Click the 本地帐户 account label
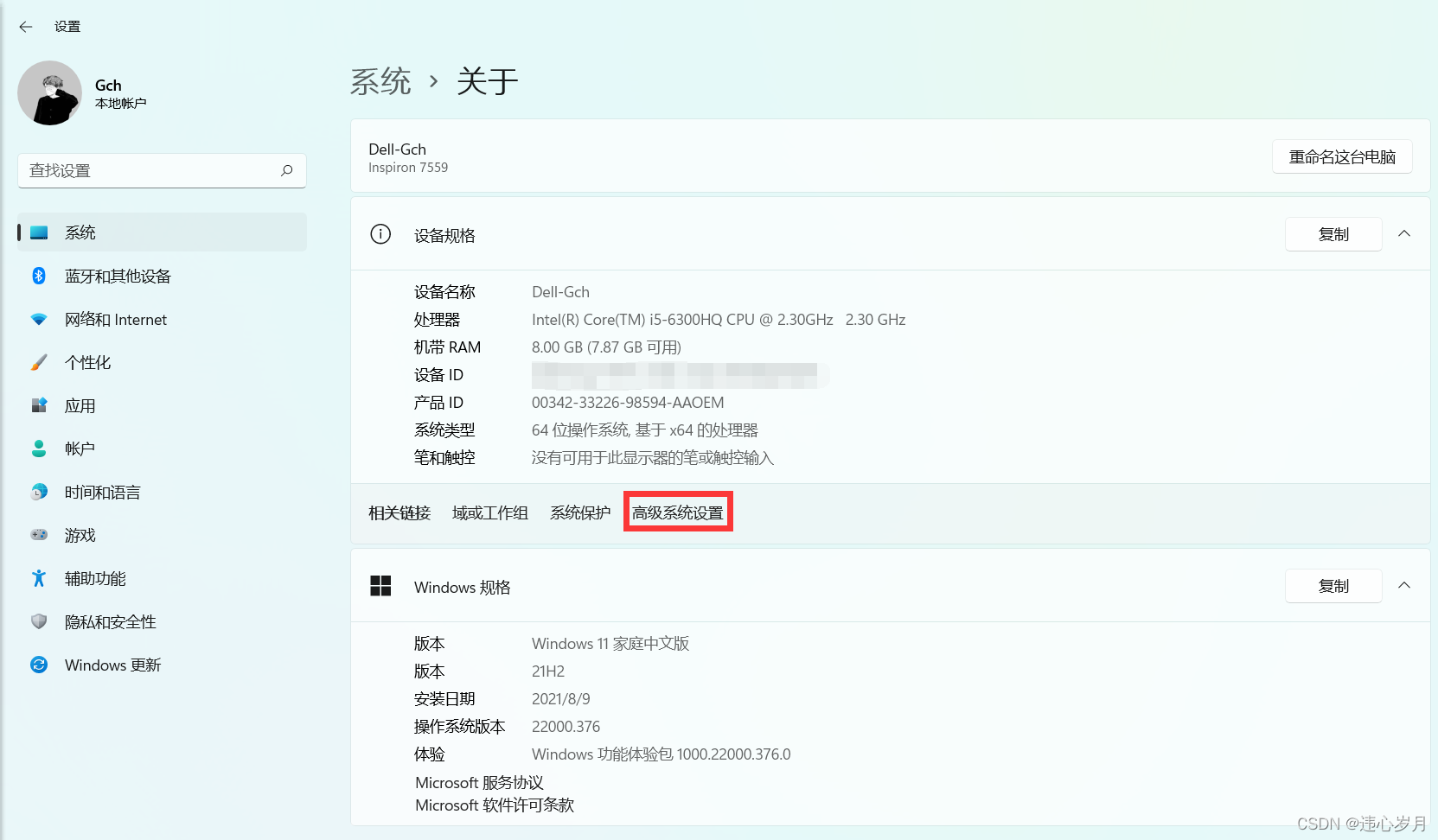Viewport: 1438px width, 840px height. tap(121, 104)
